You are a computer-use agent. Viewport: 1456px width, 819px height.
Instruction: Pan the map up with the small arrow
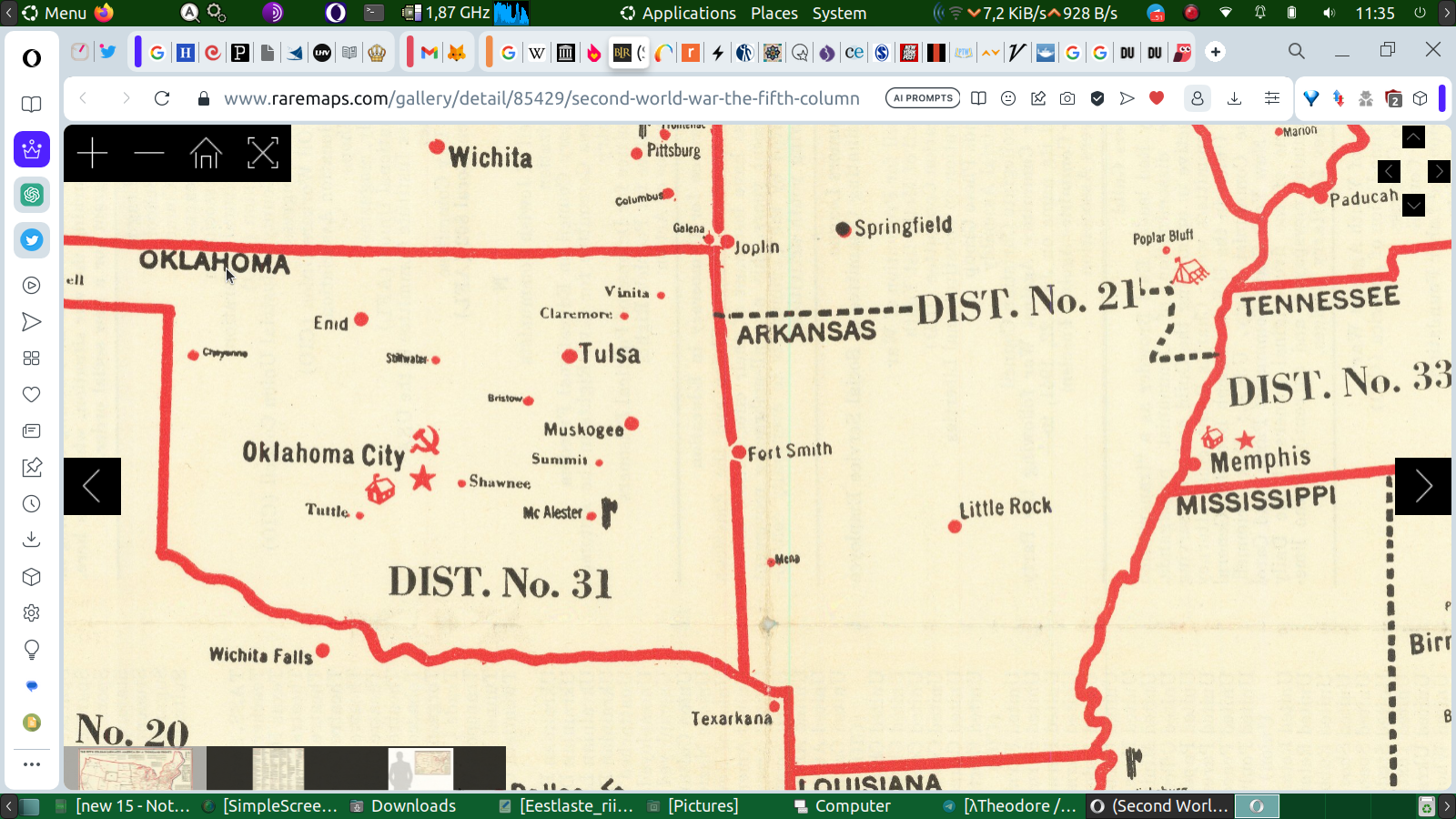tap(1413, 136)
